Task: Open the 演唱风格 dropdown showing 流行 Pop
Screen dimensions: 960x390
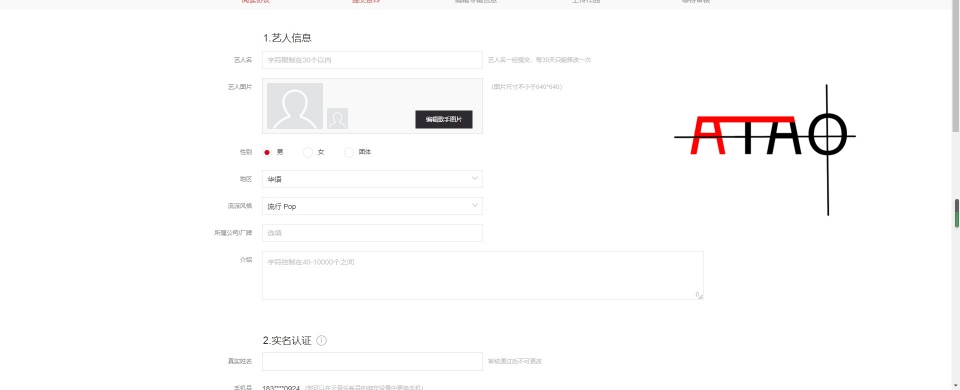Action: click(x=372, y=206)
